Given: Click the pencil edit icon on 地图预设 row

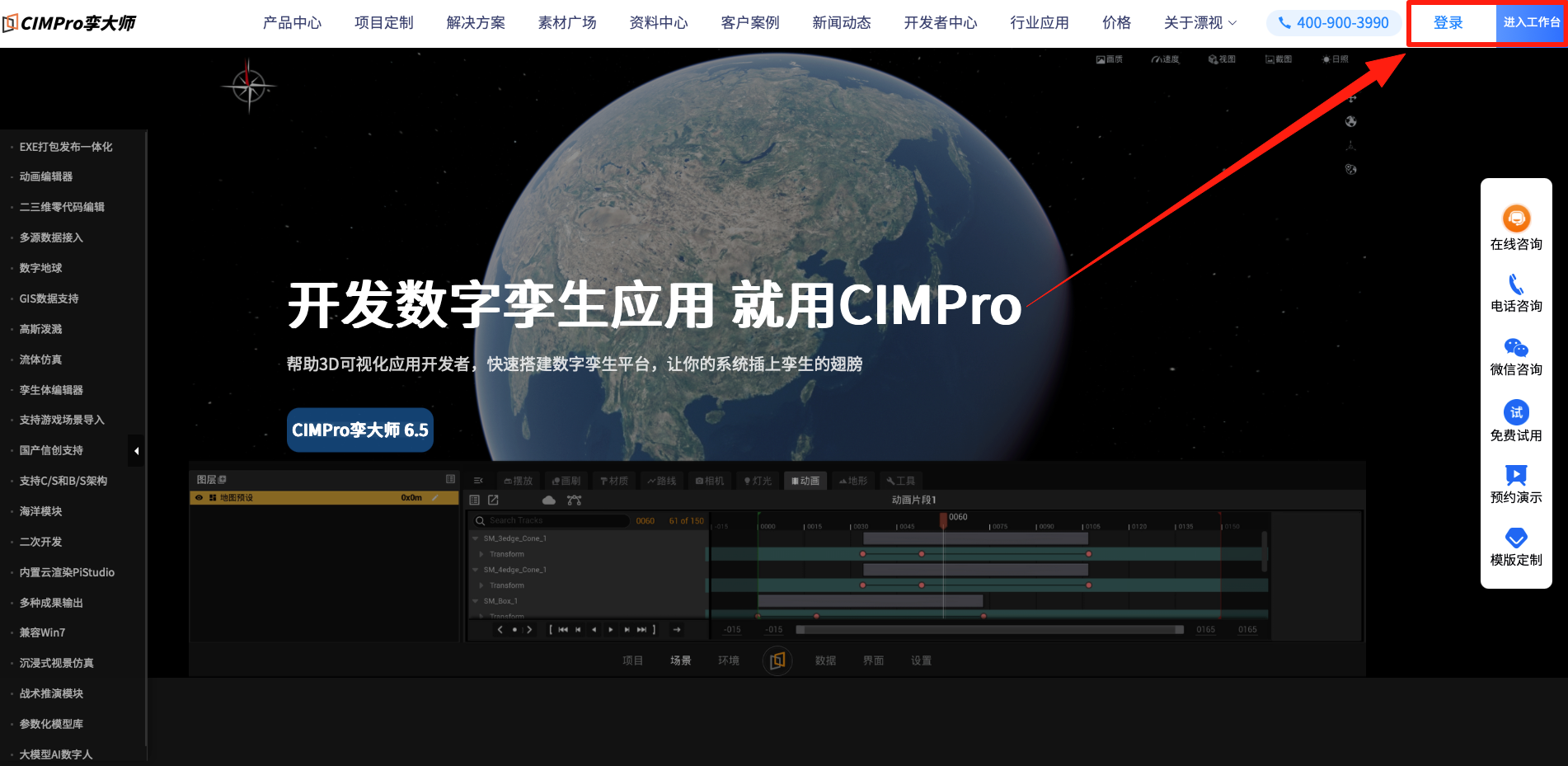Looking at the screenshot, I should click(435, 498).
